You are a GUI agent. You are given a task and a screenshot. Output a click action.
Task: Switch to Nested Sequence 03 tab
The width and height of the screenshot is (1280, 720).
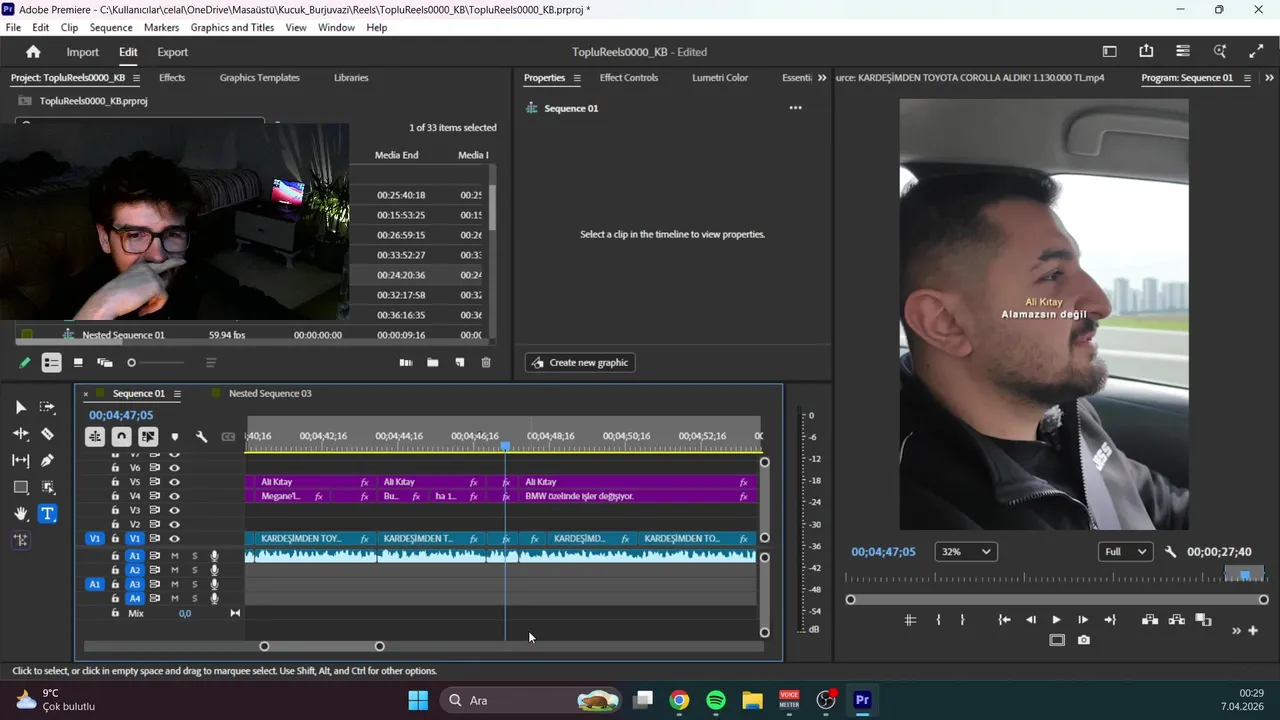pyautogui.click(x=270, y=394)
